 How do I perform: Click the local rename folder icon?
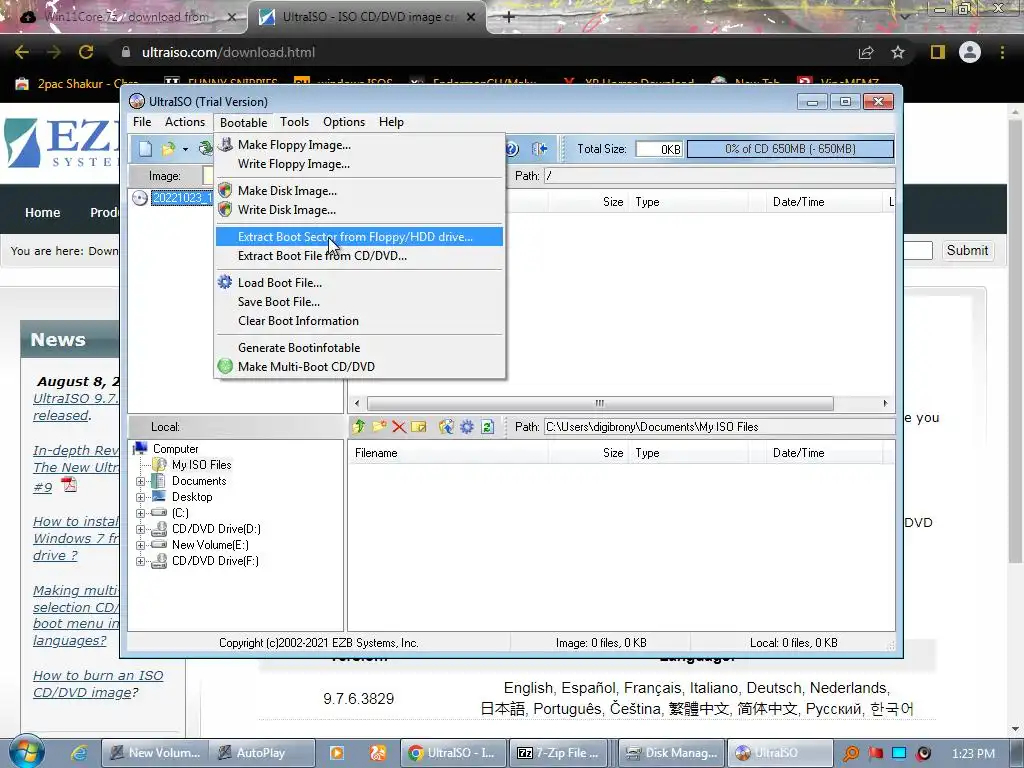coord(419,426)
